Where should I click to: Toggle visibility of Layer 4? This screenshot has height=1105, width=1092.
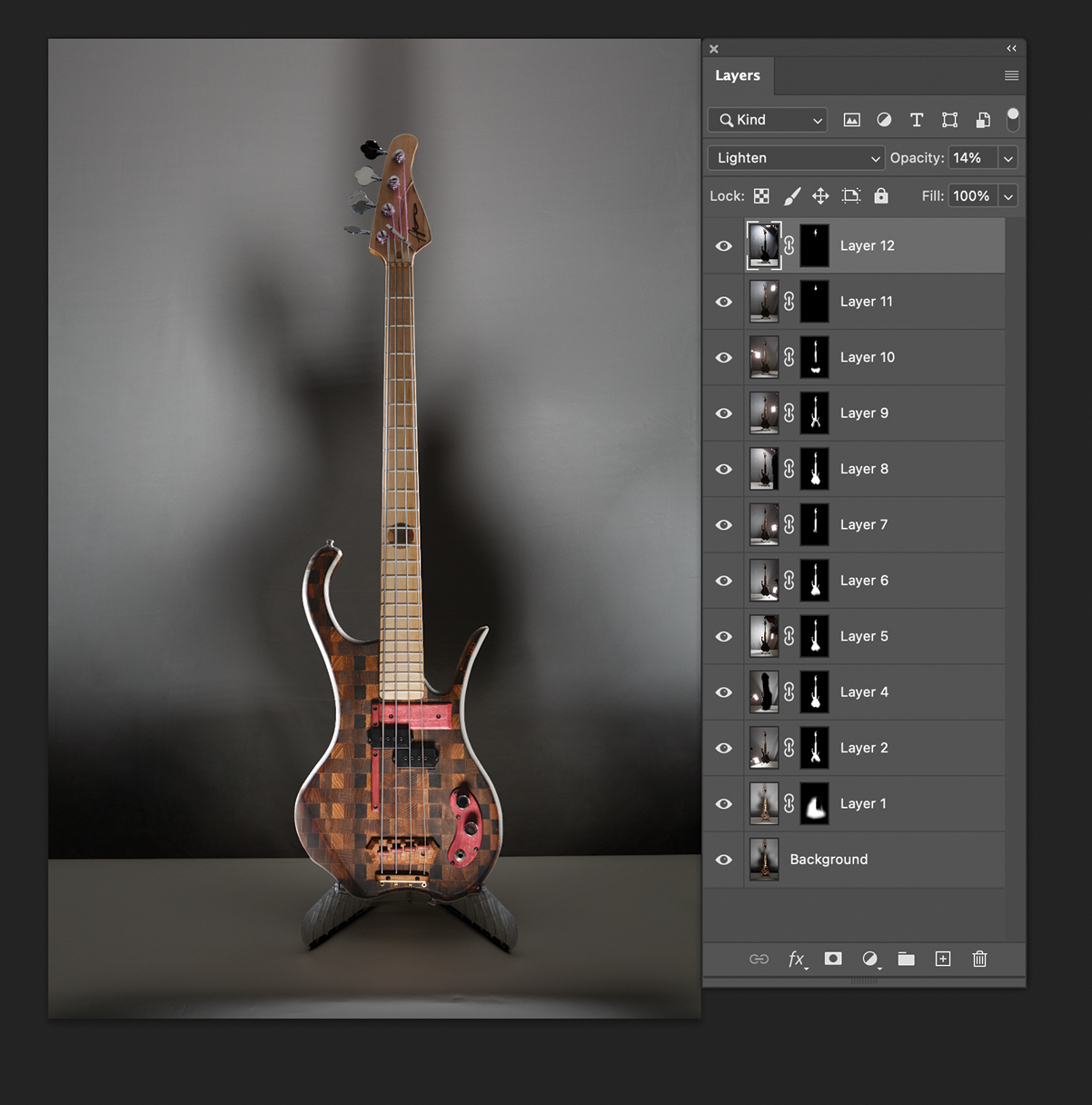click(x=724, y=692)
